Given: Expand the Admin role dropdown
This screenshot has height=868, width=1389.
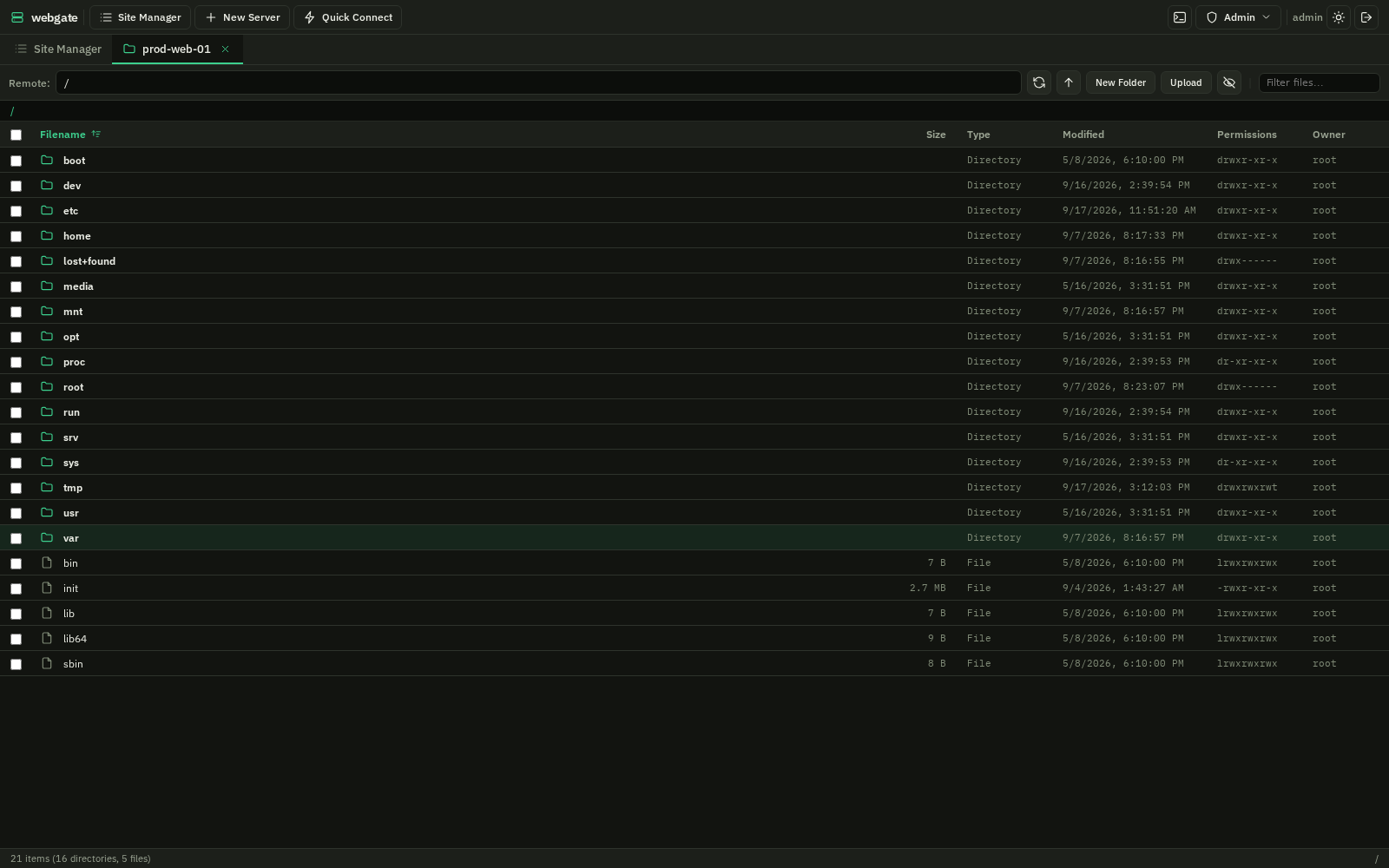Looking at the screenshot, I should click(x=1239, y=17).
